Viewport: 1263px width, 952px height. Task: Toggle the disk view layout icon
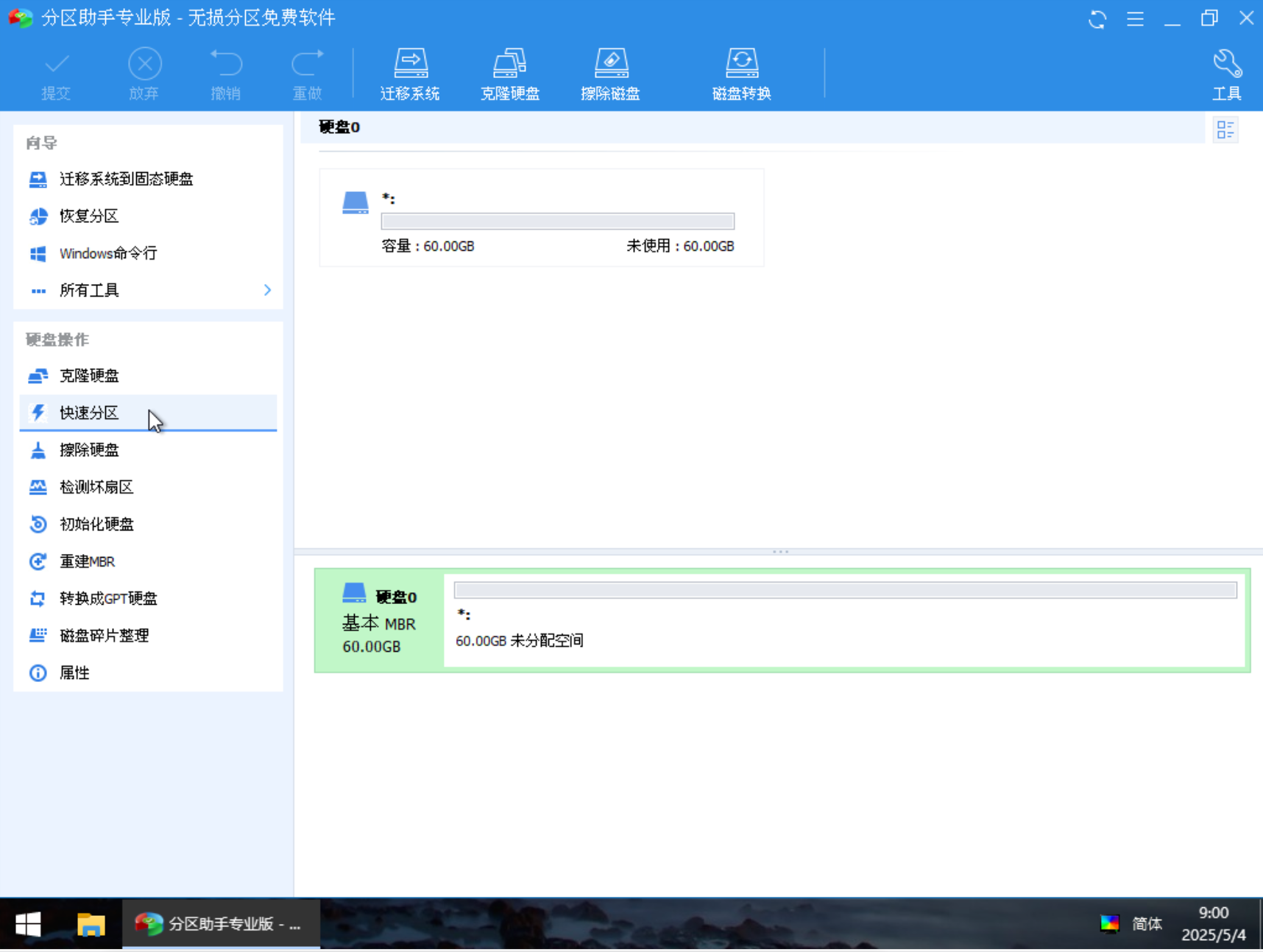pos(1225,130)
